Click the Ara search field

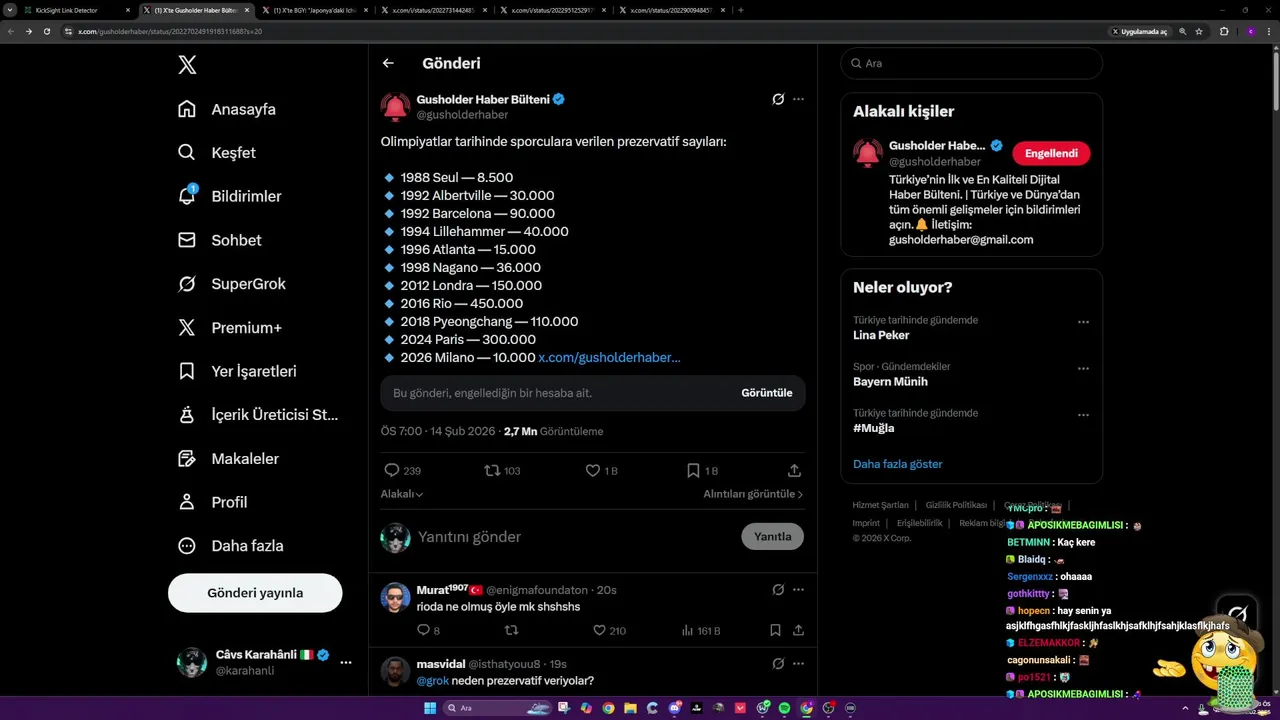[971, 63]
